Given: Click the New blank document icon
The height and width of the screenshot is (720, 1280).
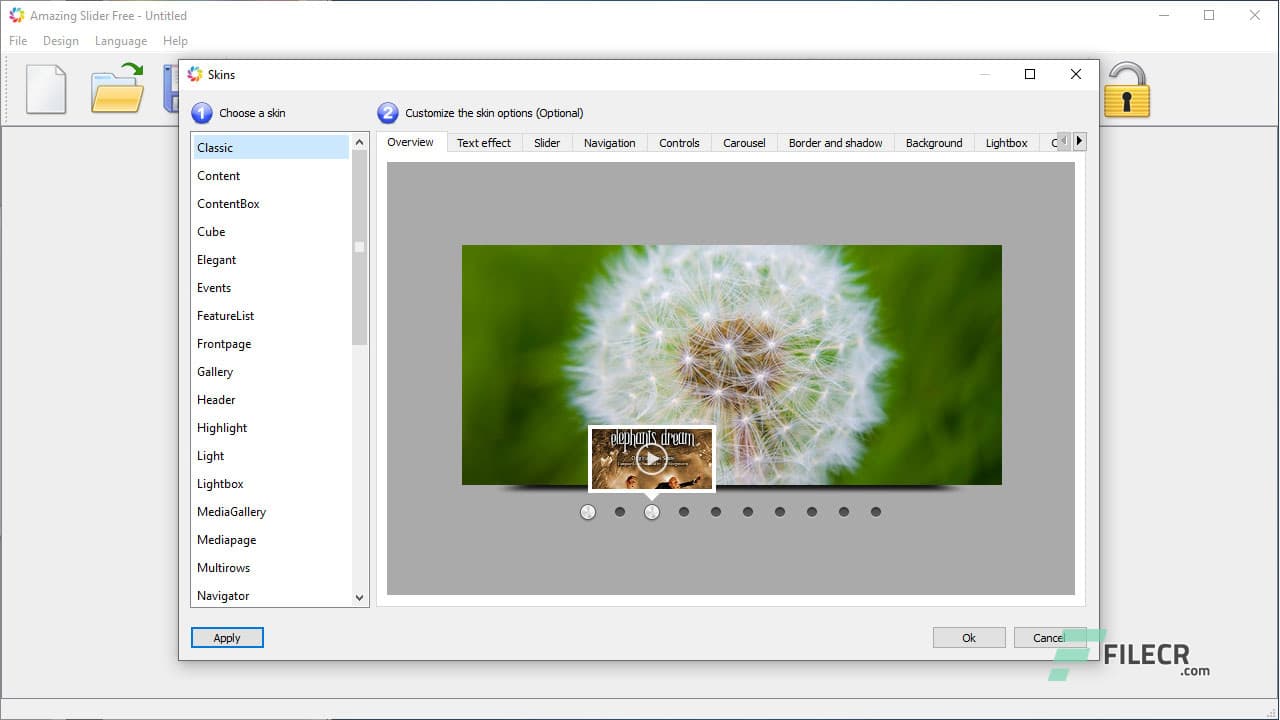Looking at the screenshot, I should [46, 89].
